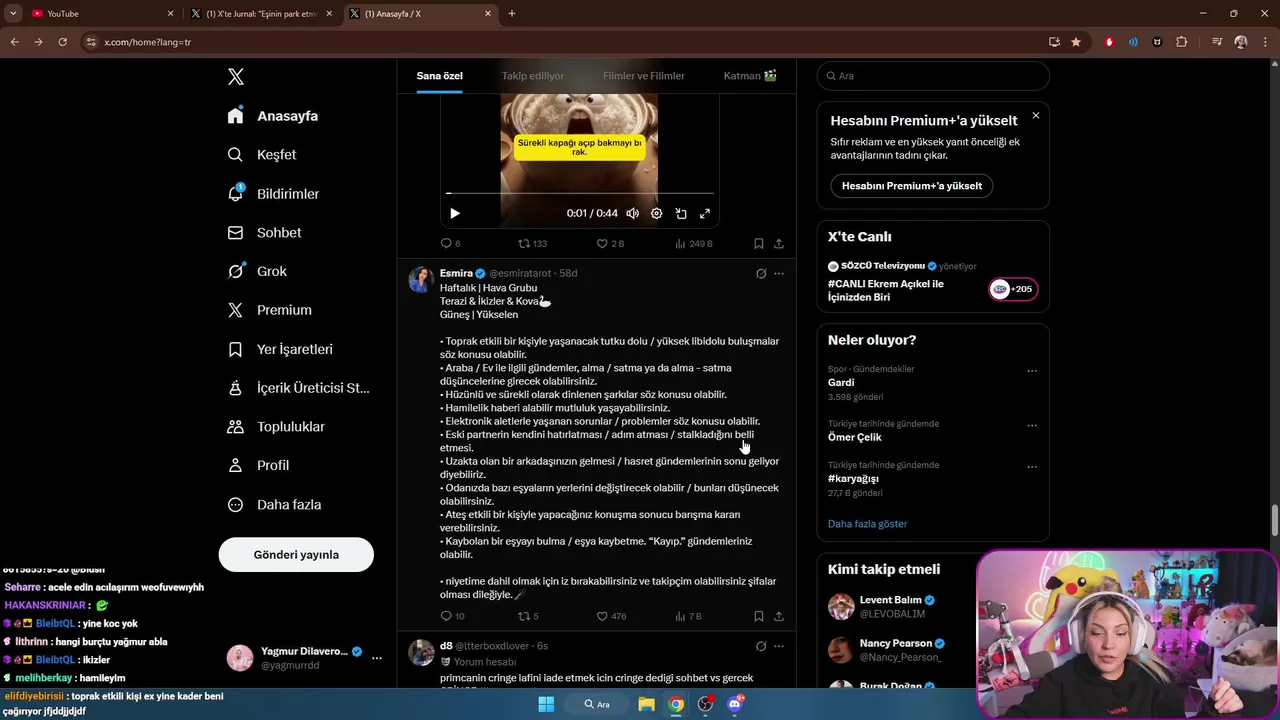1280x720 pixels.
Task: Like the video post with 2 B likes
Action: click(x=610, y=244)
